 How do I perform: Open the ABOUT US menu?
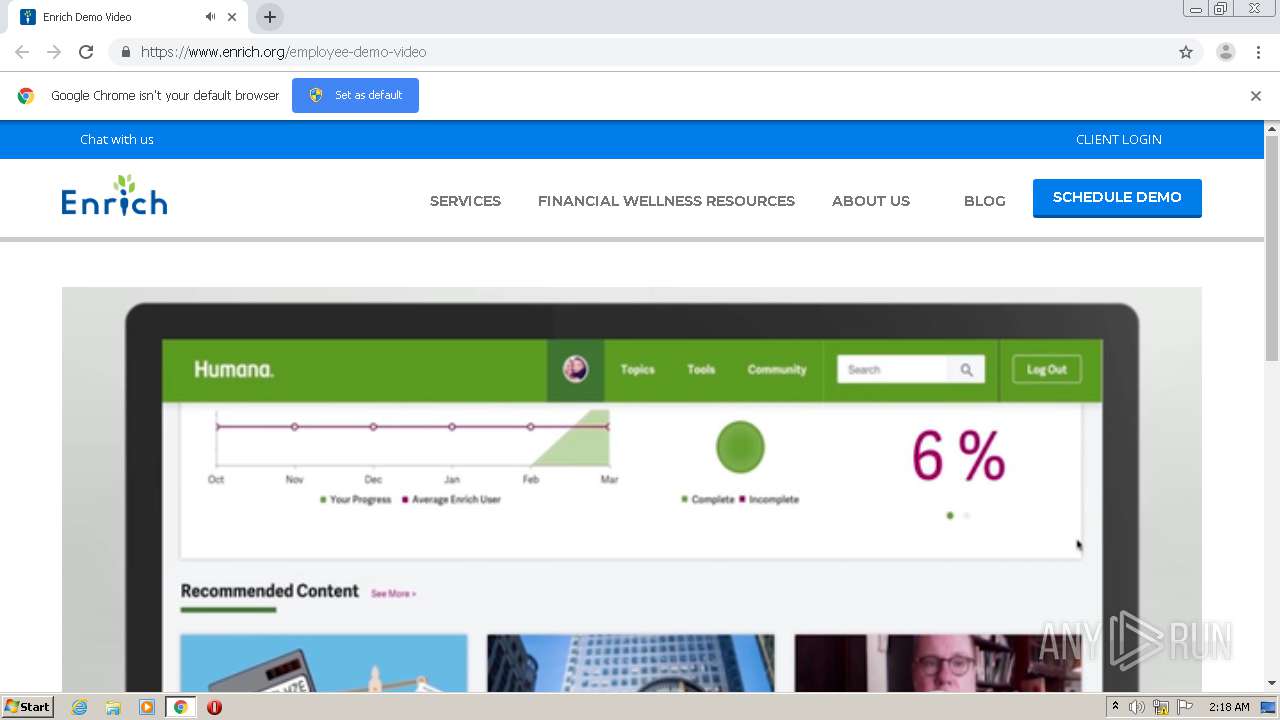(x=871, y=201)
